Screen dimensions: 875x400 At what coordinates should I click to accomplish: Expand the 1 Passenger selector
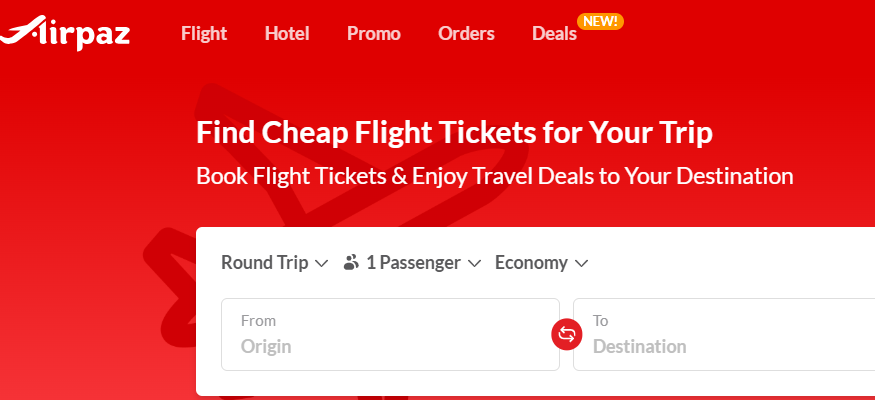[x=412, y=263]
